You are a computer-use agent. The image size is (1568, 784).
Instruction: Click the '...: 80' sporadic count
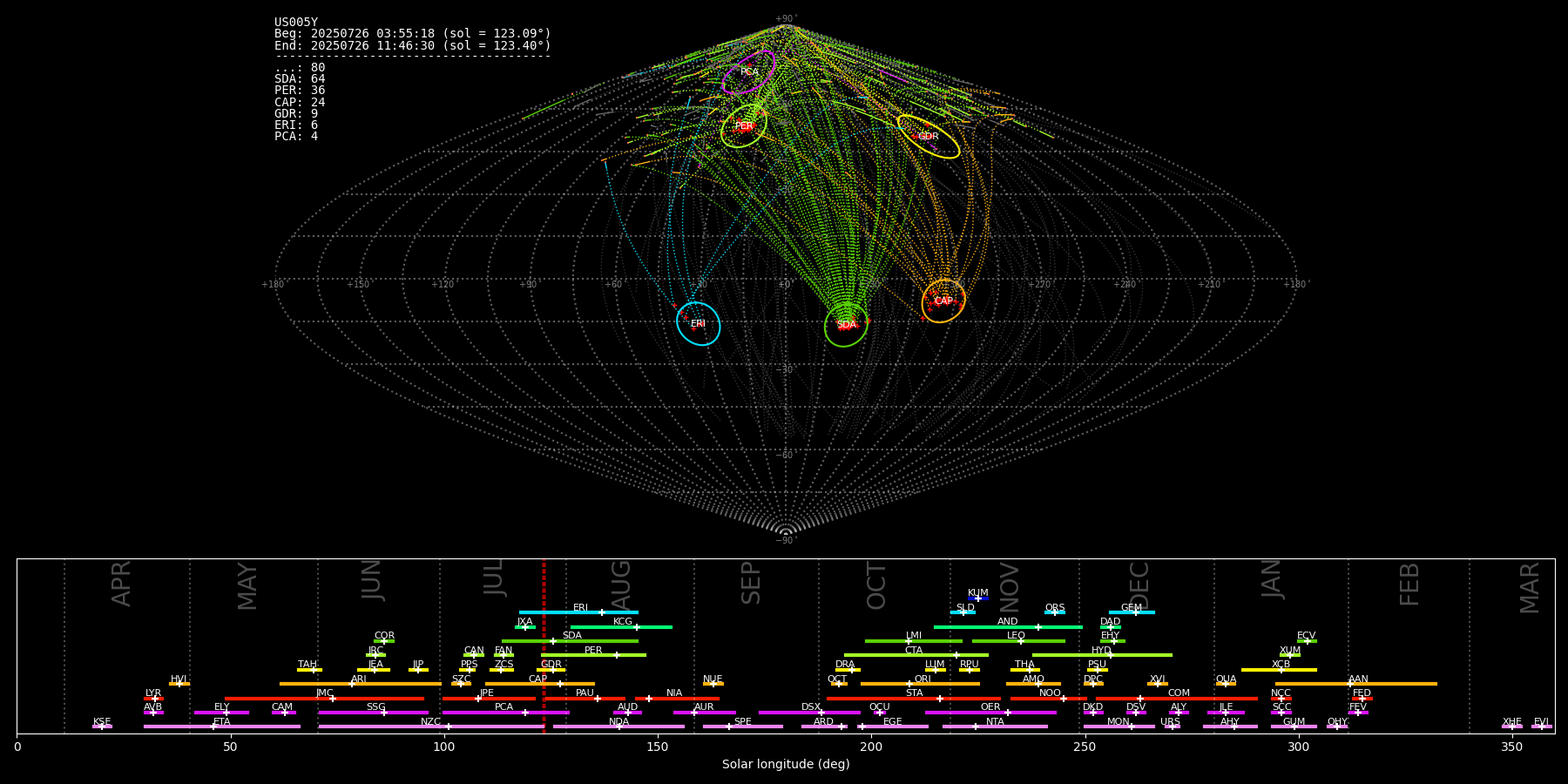(x=300, y=68)
